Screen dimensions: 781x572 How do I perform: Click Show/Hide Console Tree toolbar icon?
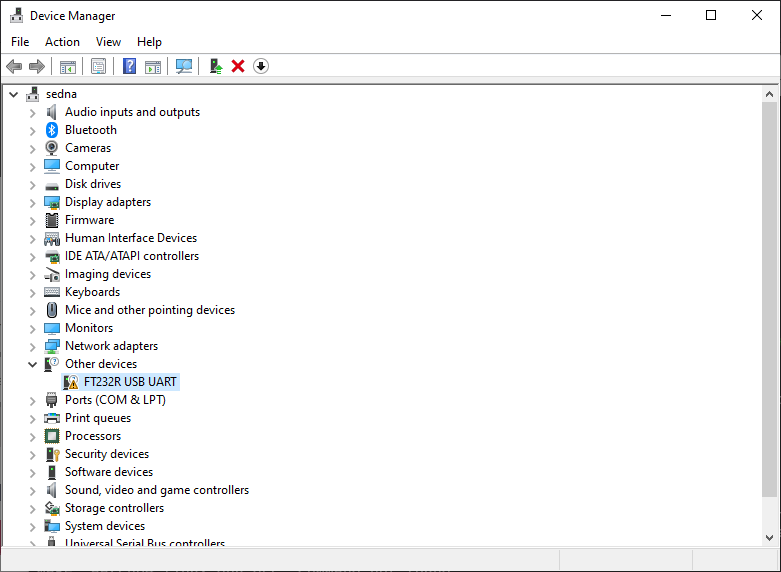click(68, 66)
